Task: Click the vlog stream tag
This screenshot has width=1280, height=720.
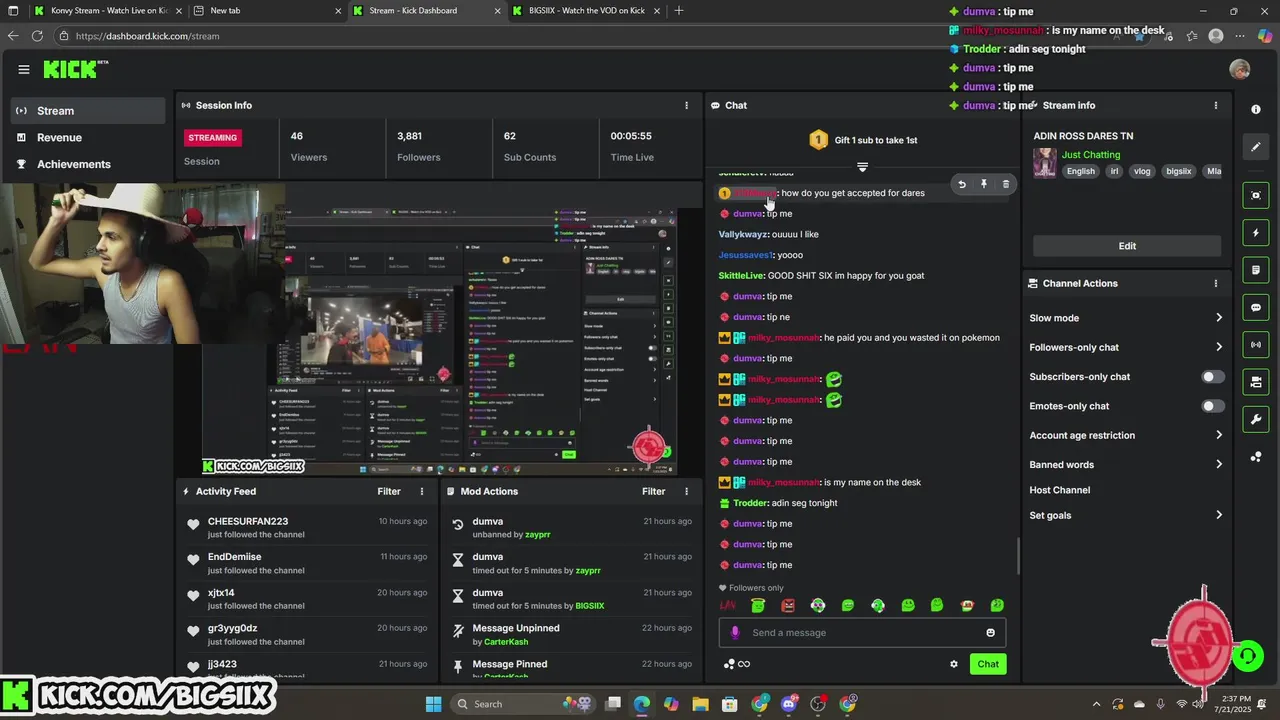Action: pyautogui.click(x=1142, y=171)
